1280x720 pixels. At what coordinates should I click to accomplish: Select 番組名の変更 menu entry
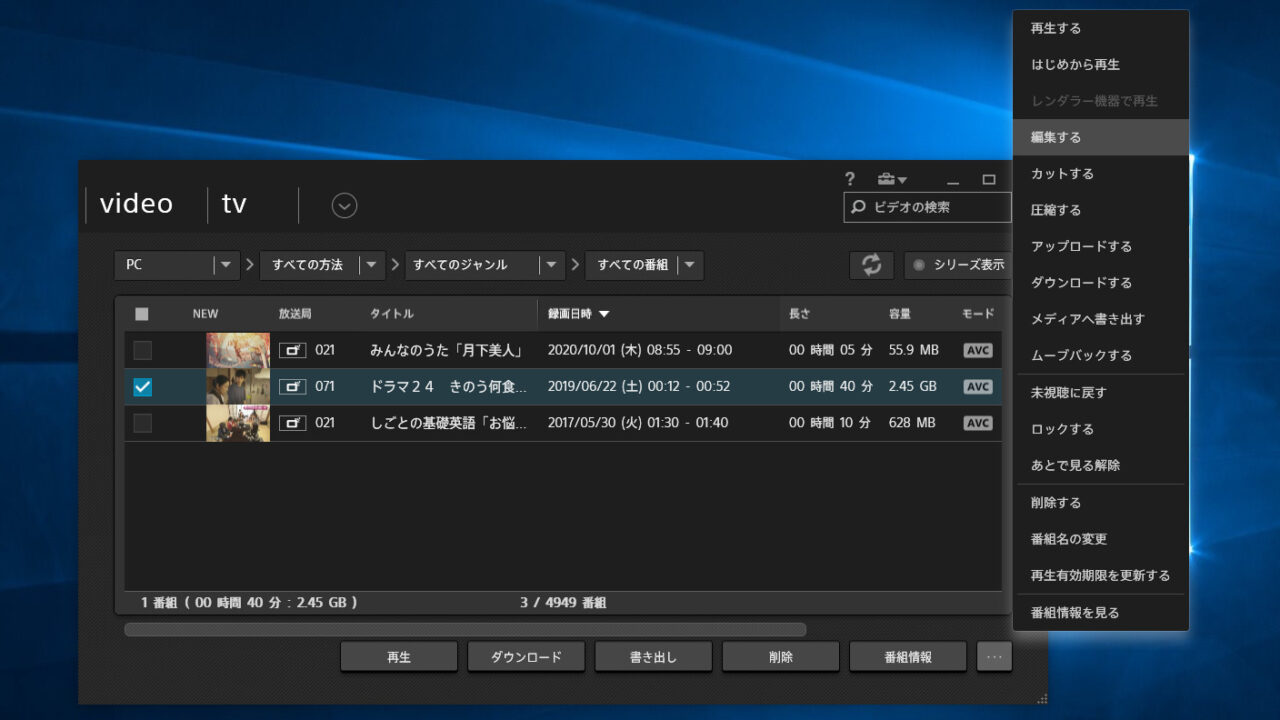point(1069,539)
